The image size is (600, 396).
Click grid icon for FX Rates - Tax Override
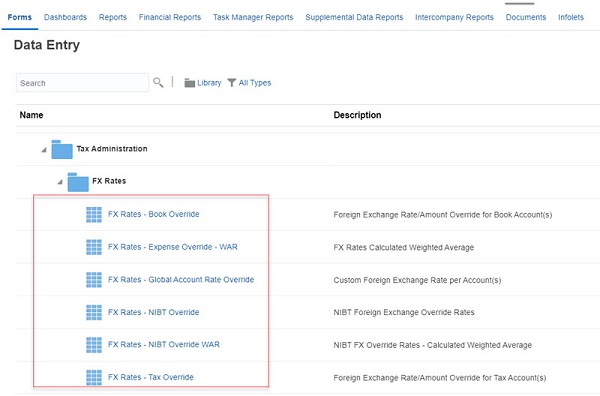click(x=94, y=377)
